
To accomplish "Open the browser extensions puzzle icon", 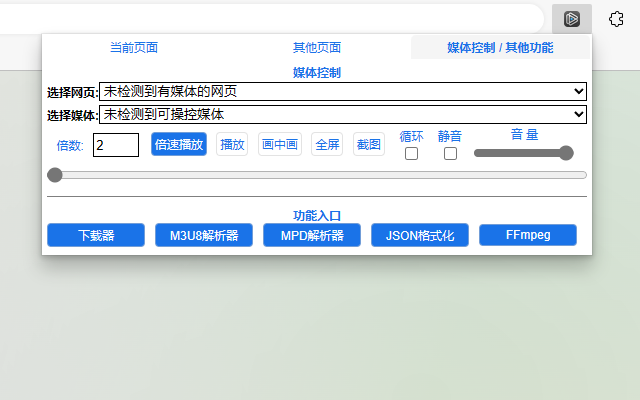I will (616, 19).
